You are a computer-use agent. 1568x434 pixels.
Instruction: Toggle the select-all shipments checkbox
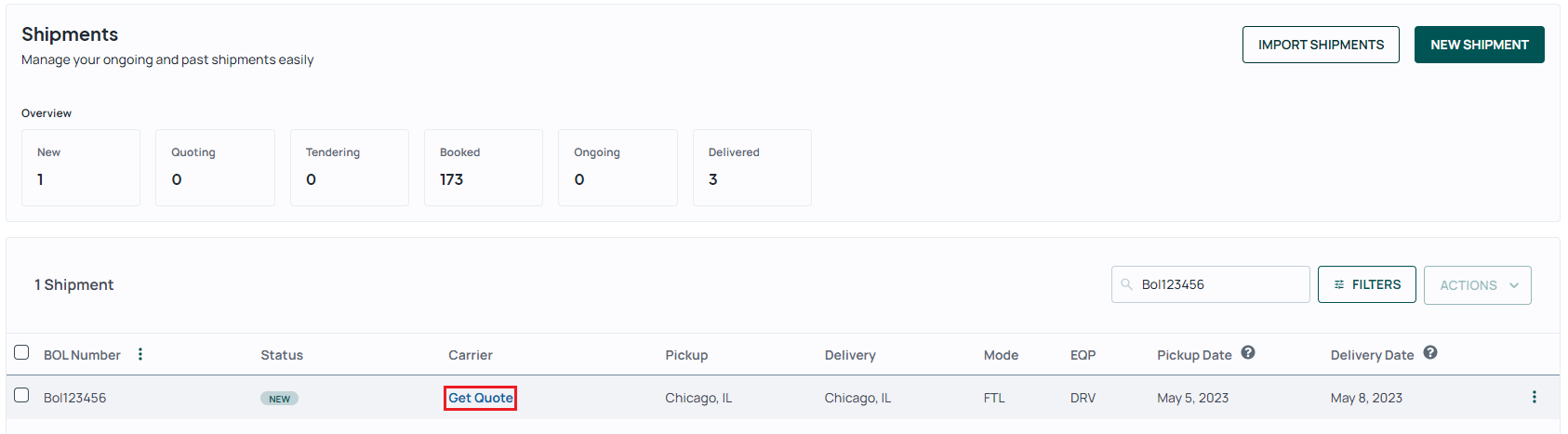point(21,352)
